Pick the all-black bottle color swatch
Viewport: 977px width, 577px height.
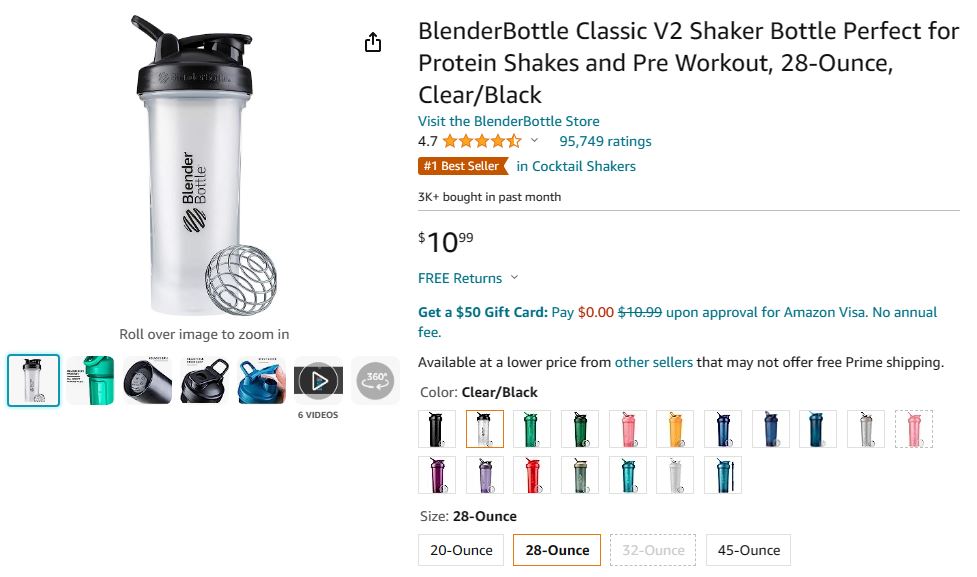click(437, 429)
